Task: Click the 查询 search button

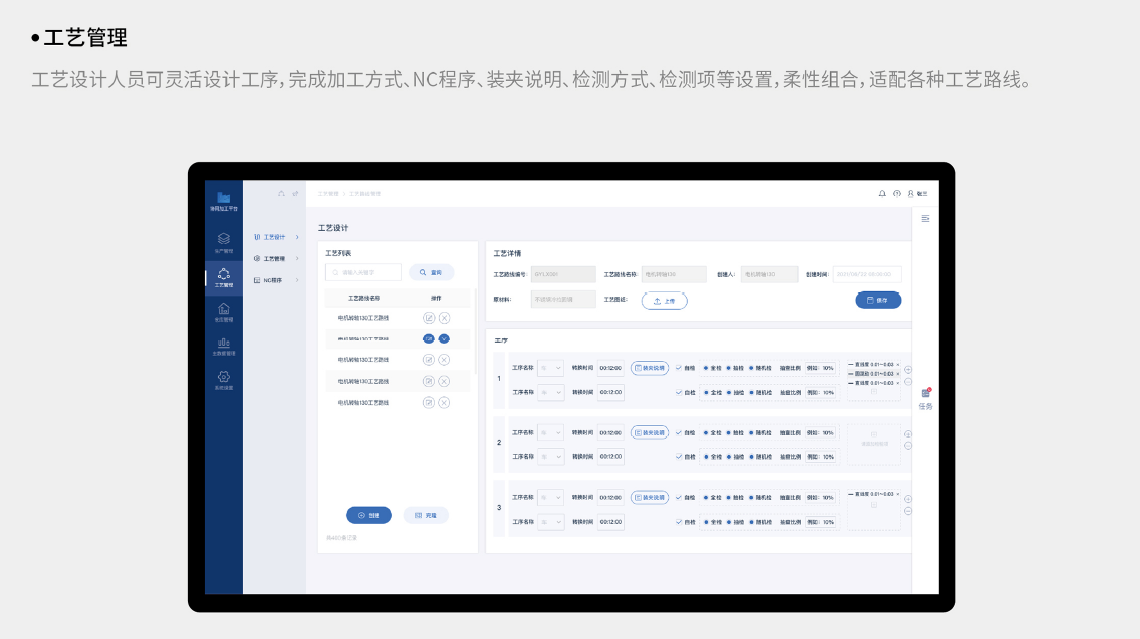Action: (431, 272)
